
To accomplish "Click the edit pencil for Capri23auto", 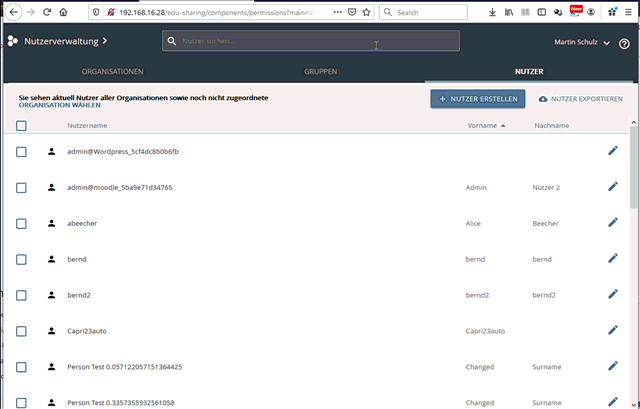I will click(613, 330).
